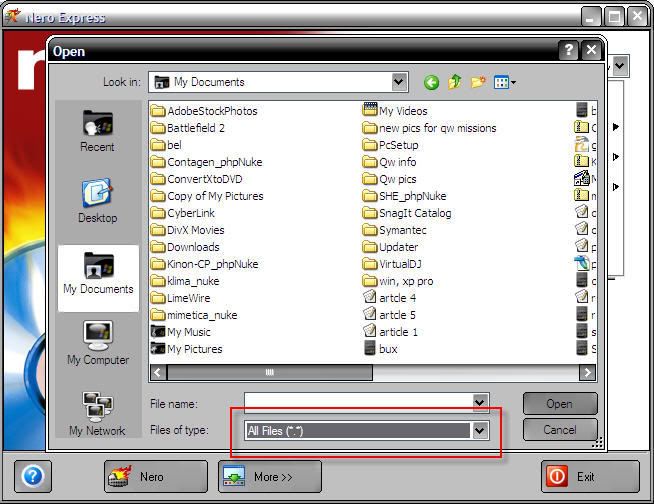Select the klima_nuke folder
This screenshot has width=654, height=504.
(x=185, y=281)
